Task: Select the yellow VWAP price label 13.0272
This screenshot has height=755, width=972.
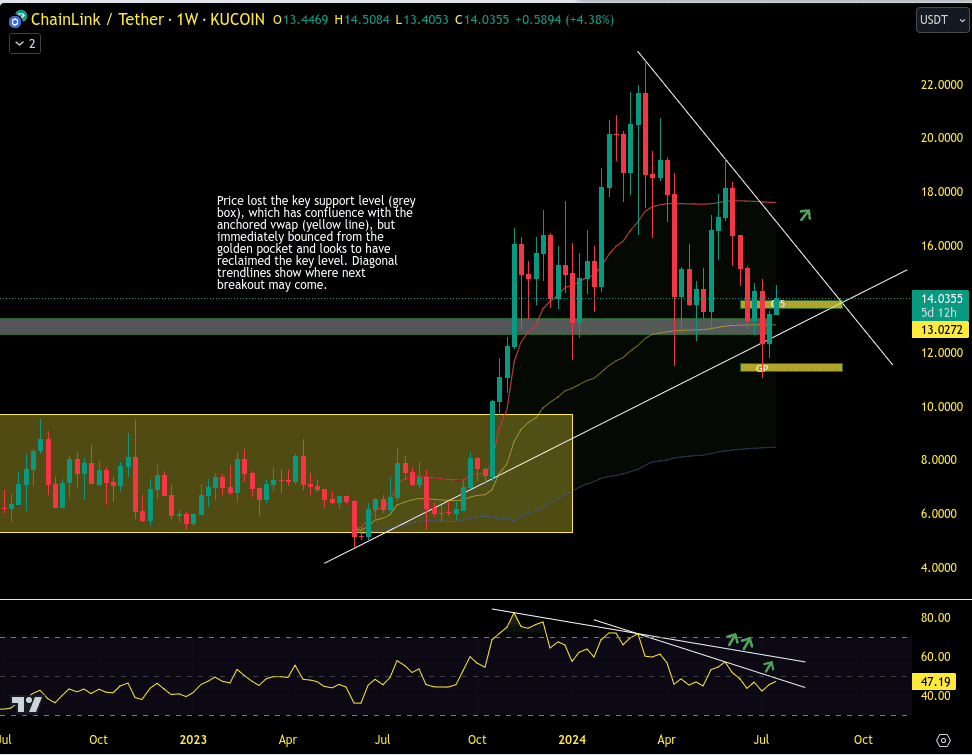Action: (x=941, y=330)
